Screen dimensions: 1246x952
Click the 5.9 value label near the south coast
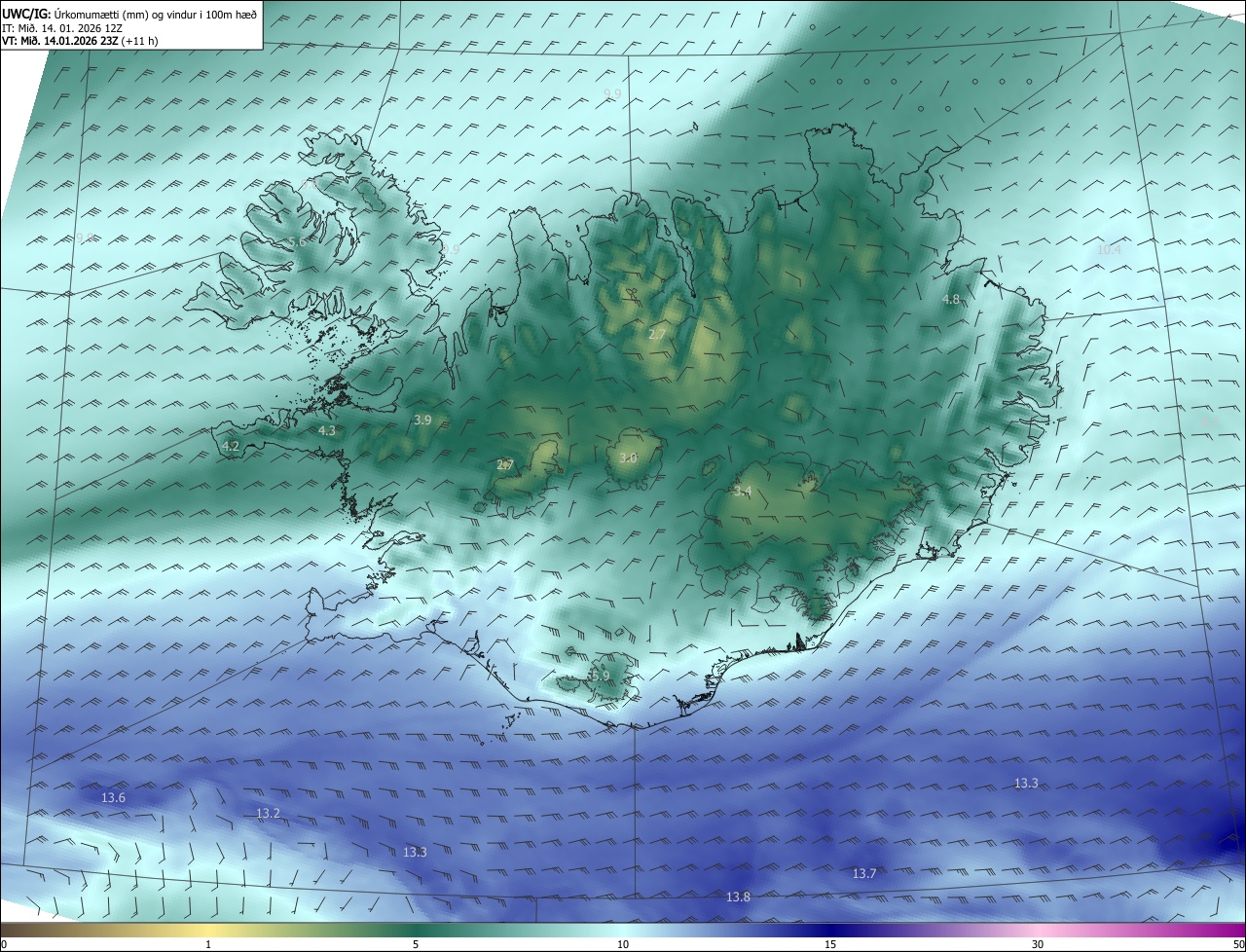pos(601,676)
